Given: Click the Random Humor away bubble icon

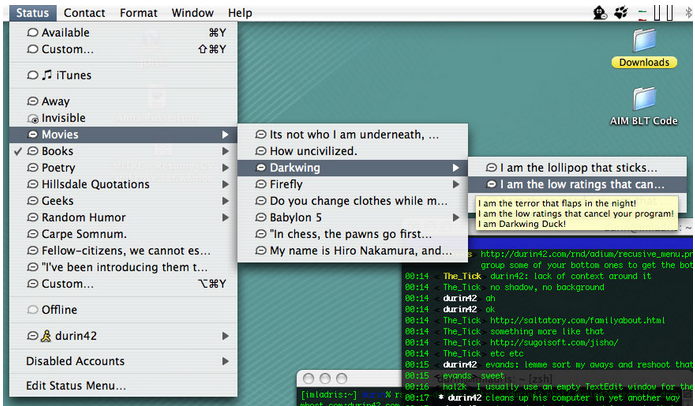Looking at the screenshot, I should click(32, 217).
